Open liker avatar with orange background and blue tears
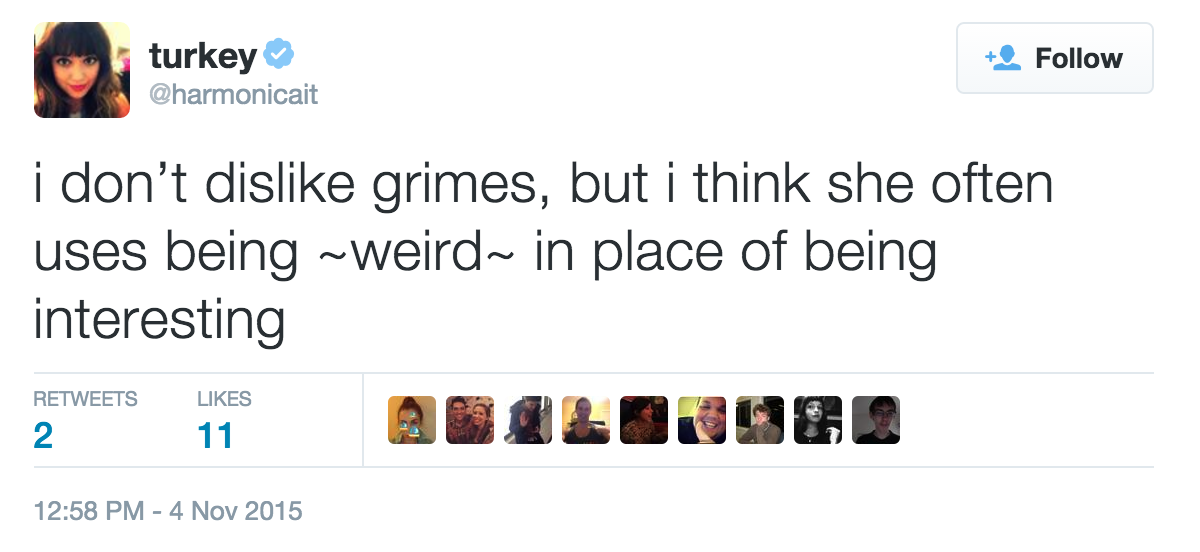Screen dimensions: 1200x552 coord(412,420)
